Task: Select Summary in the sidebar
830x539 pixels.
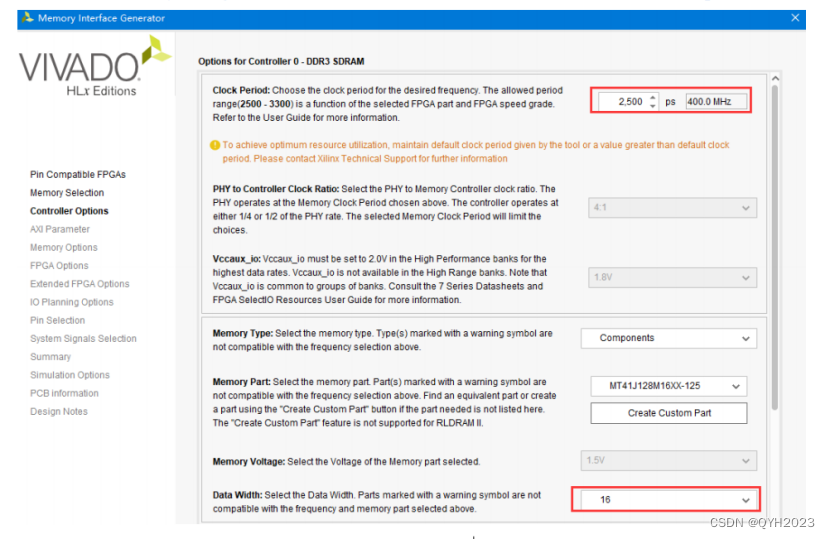Action: click(x=50, y=357)
